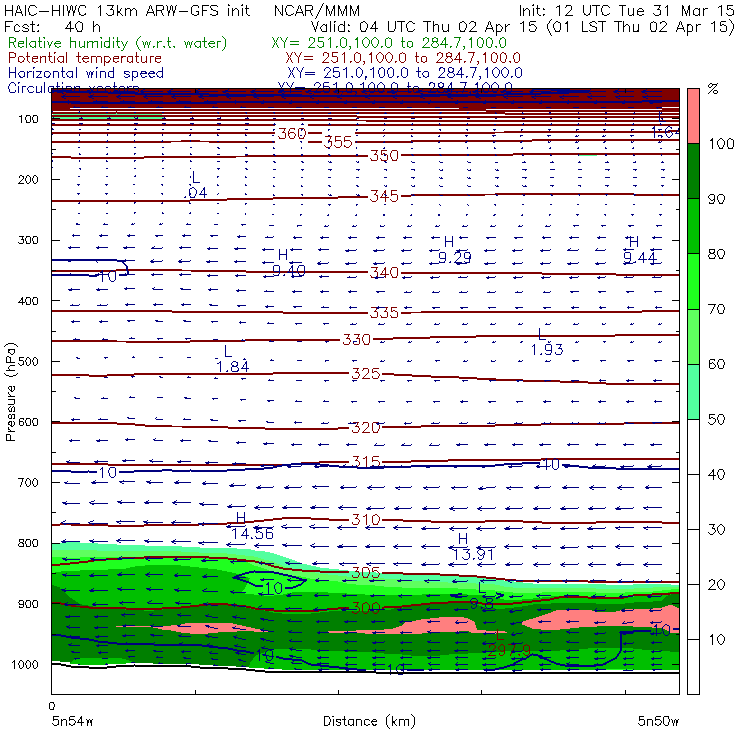Screen dimensions: 740x740
Task: Select the colorbar '50' percent label
Action: tap(716, 419)
